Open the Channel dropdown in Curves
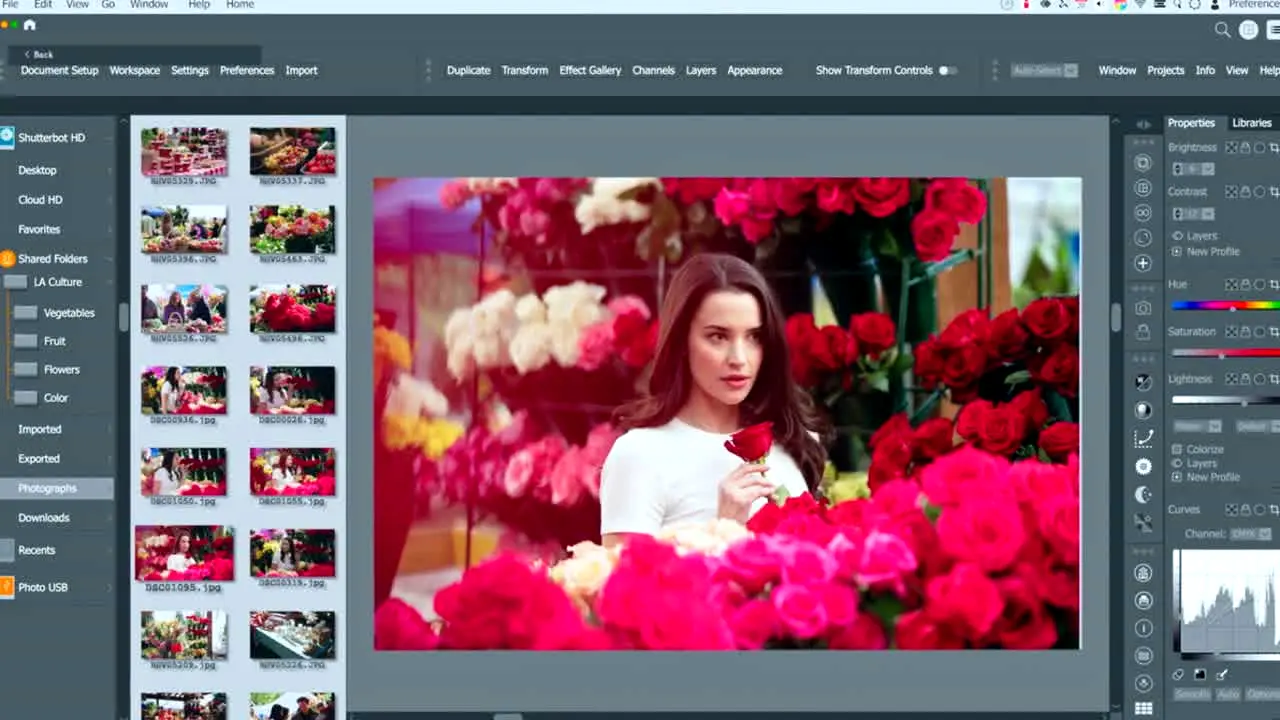This screenshot has height=720, width=1280. (1251, 534)
